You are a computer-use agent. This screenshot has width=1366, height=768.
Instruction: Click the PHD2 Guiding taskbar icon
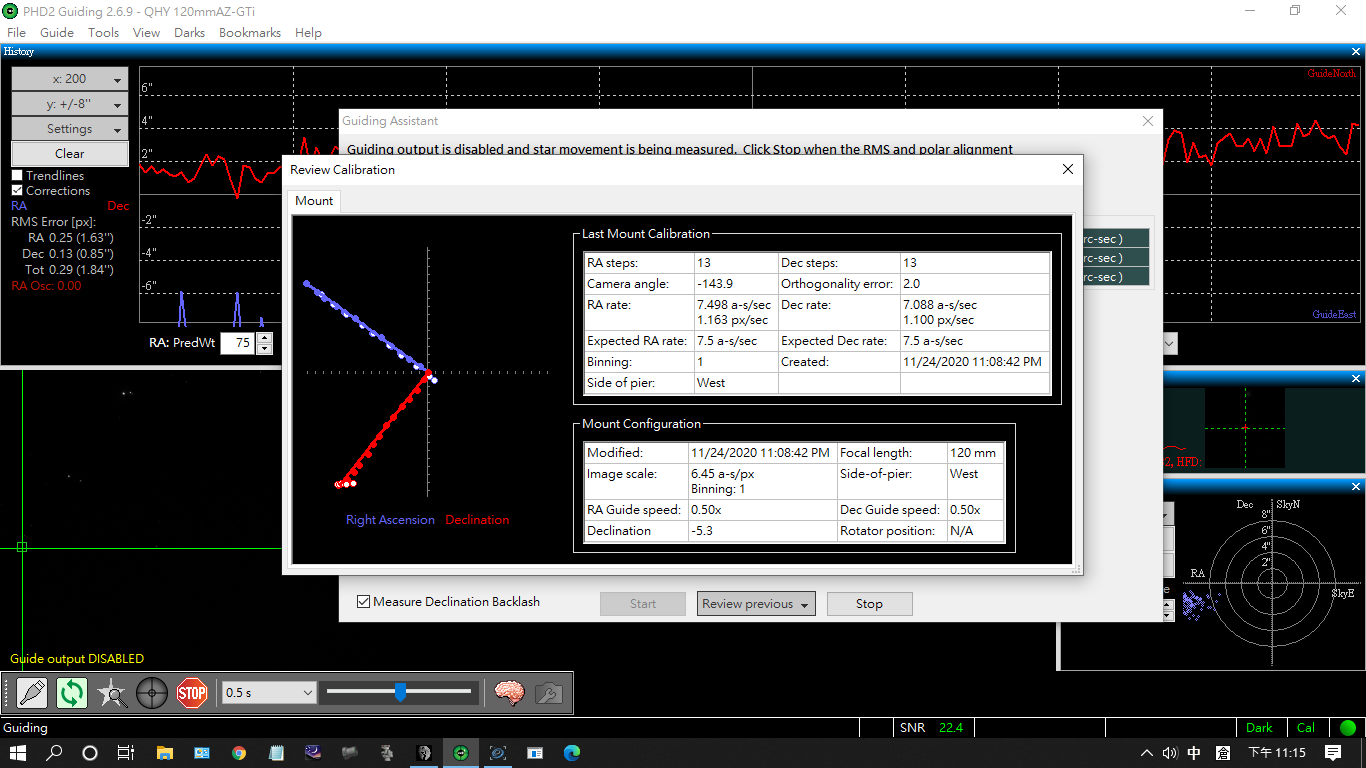point(461,753)
